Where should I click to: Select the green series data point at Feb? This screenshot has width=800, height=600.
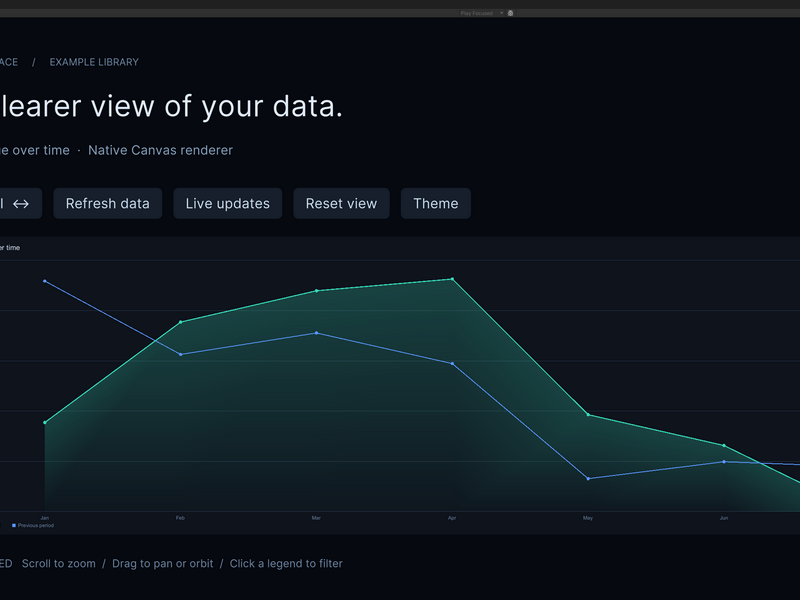click(181, 322)
